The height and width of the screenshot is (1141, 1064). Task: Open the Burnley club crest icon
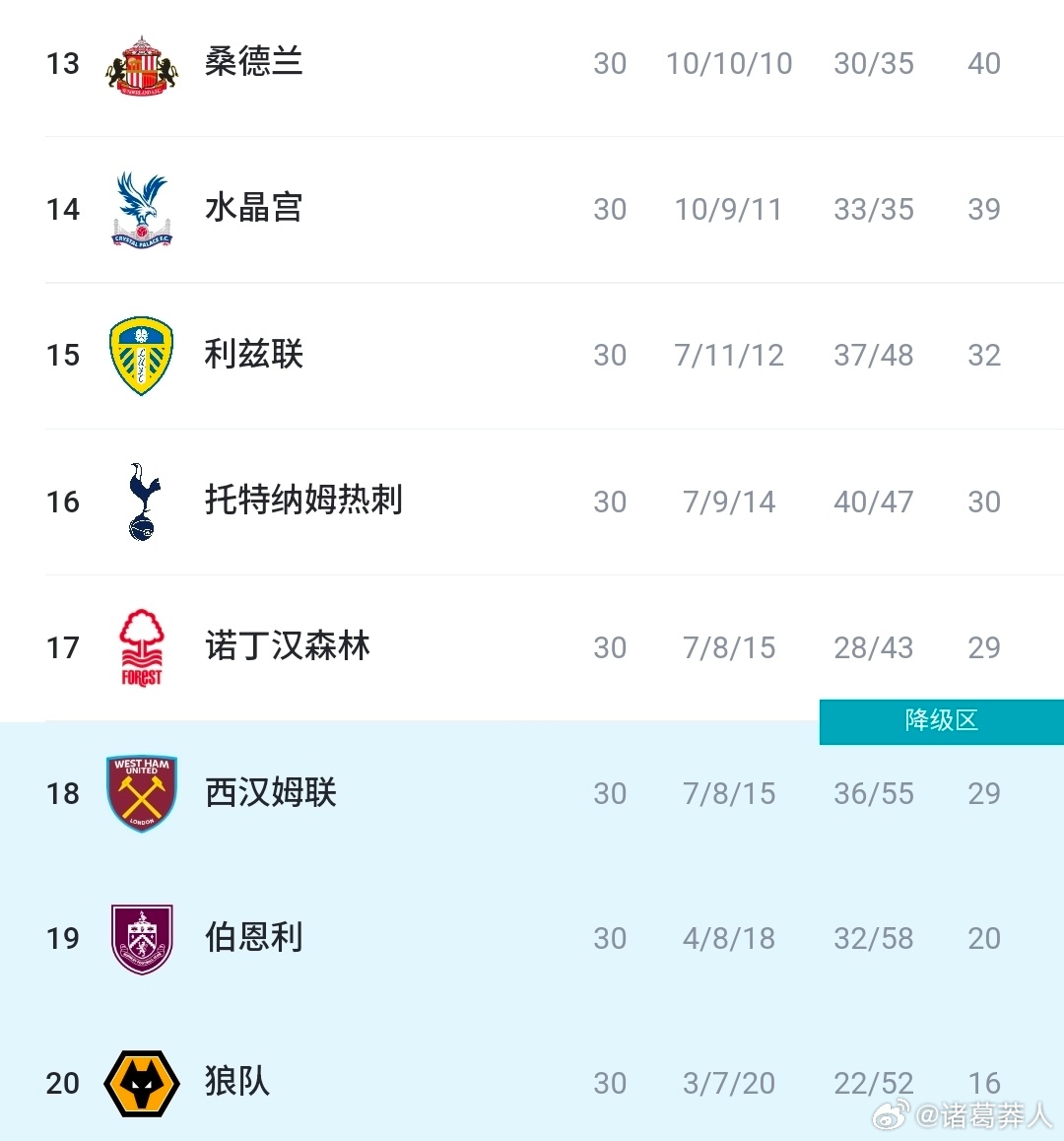(141, 938)
